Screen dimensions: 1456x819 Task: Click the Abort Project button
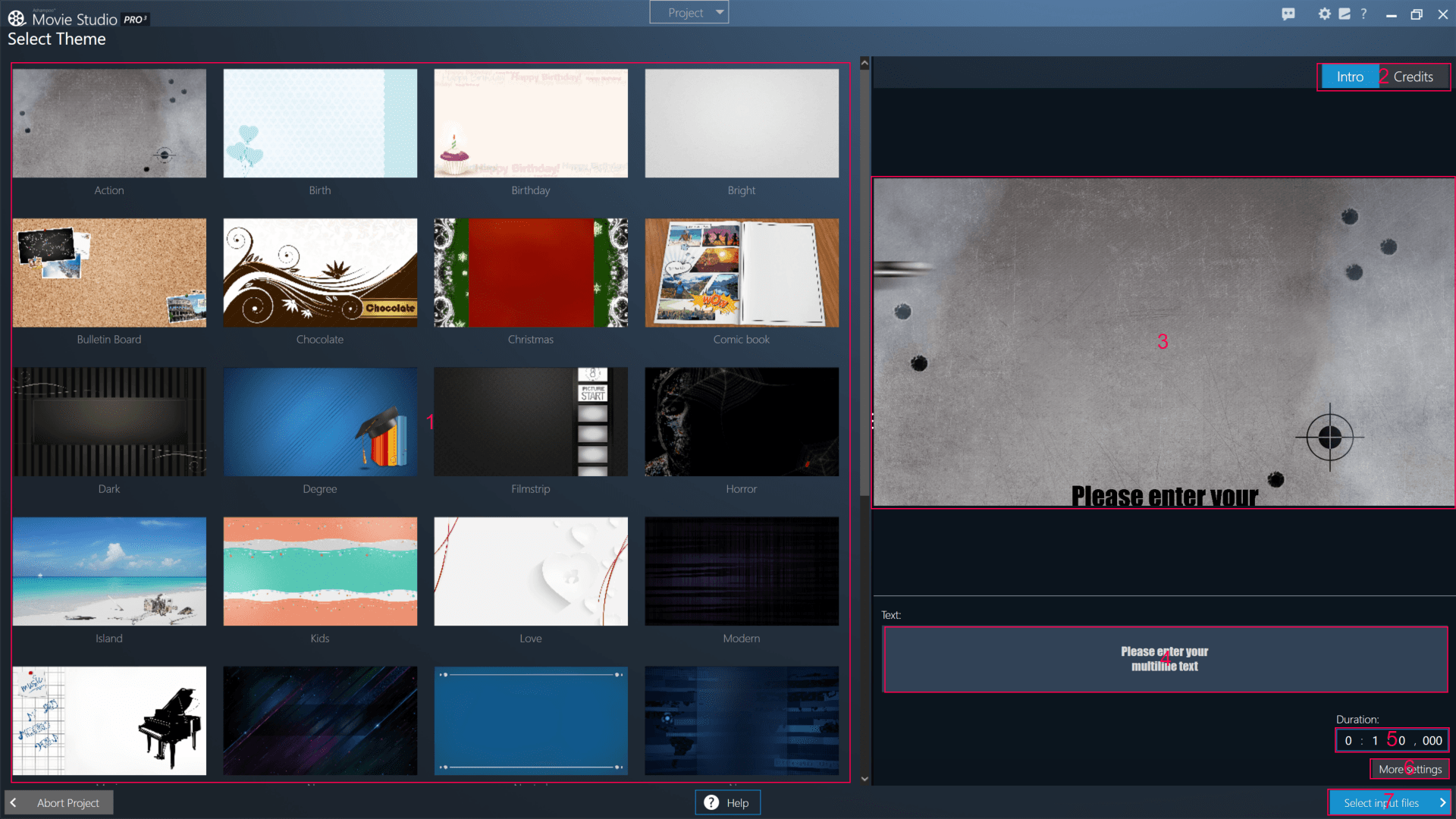point(60,802)
